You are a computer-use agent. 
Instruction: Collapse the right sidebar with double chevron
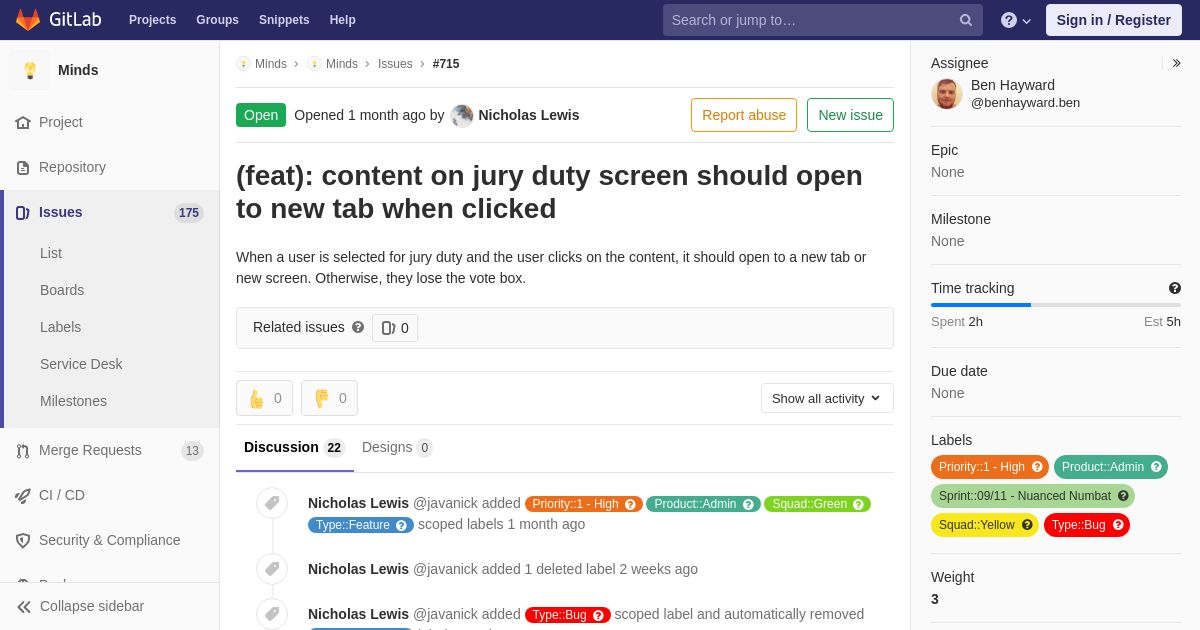1176,63
